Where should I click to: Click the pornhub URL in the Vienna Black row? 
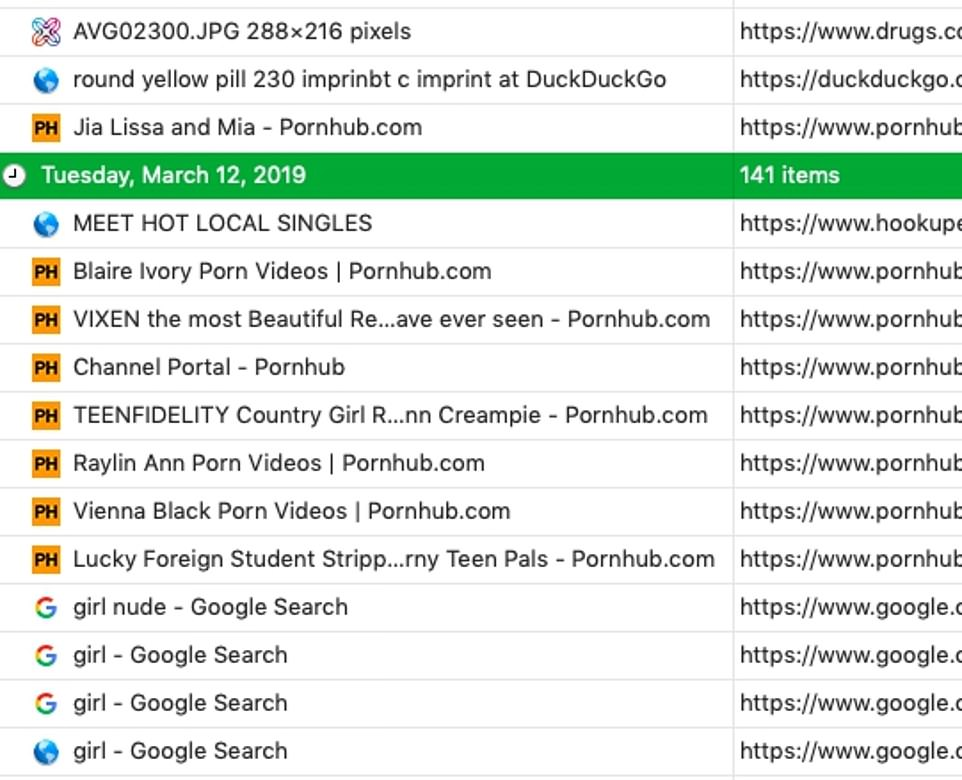(851, 511)
